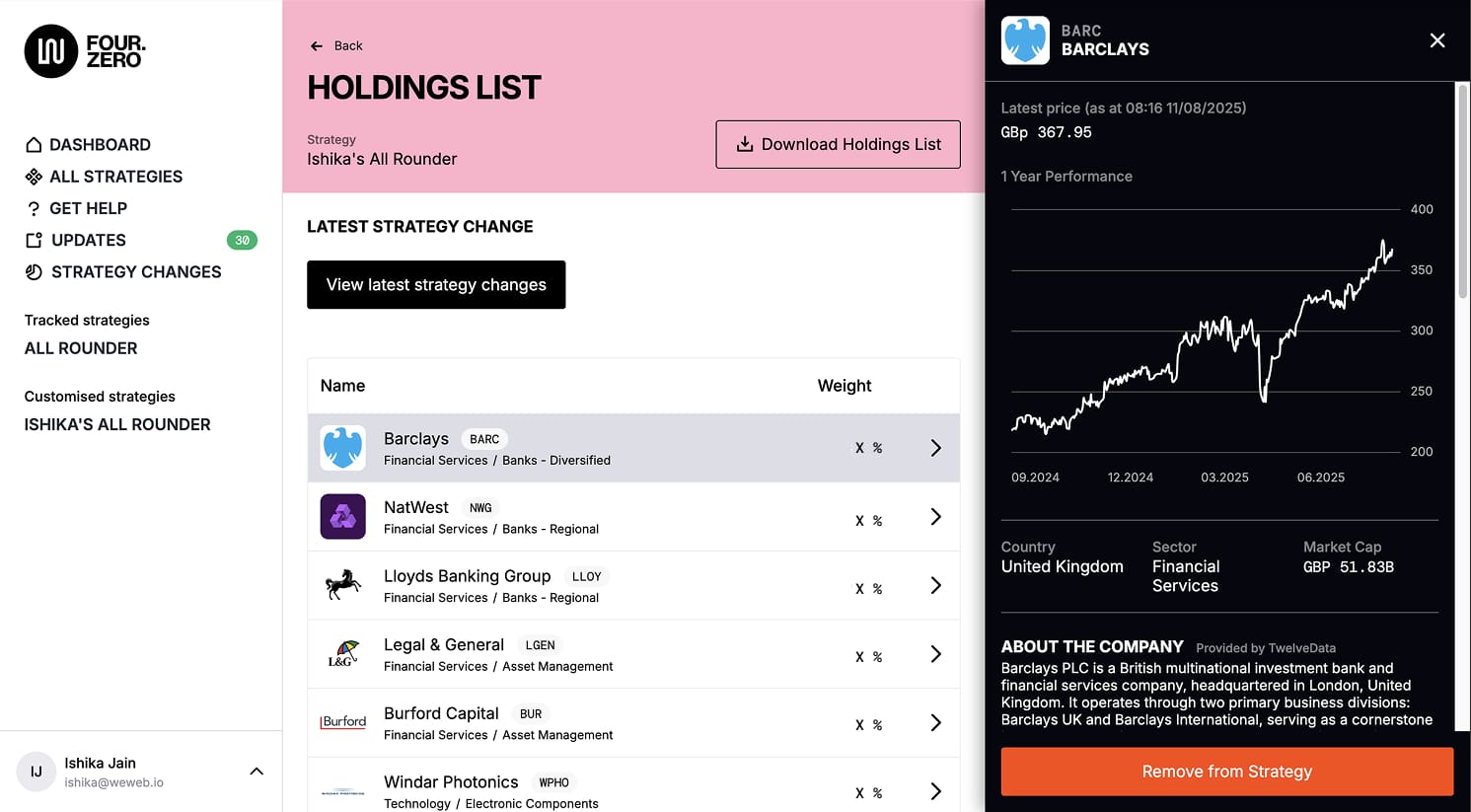This screenshot has width=1471, height=812.
Task: Click the Strategy Changes pie icon
Action: (x=34, y=272)
